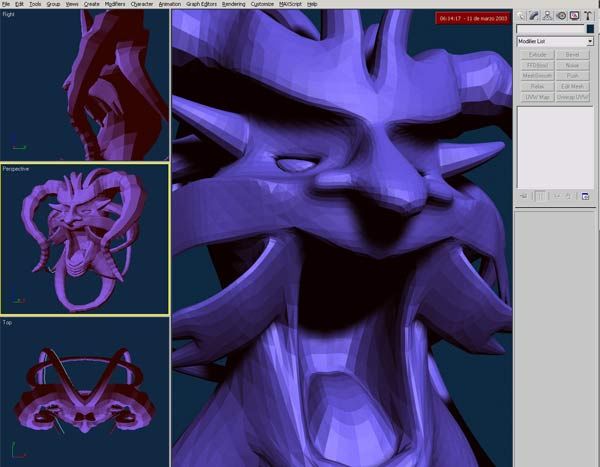Click the Unwrap UVW modifier button
This screenshot has height=467, width=600.
[x=572, y=97]
